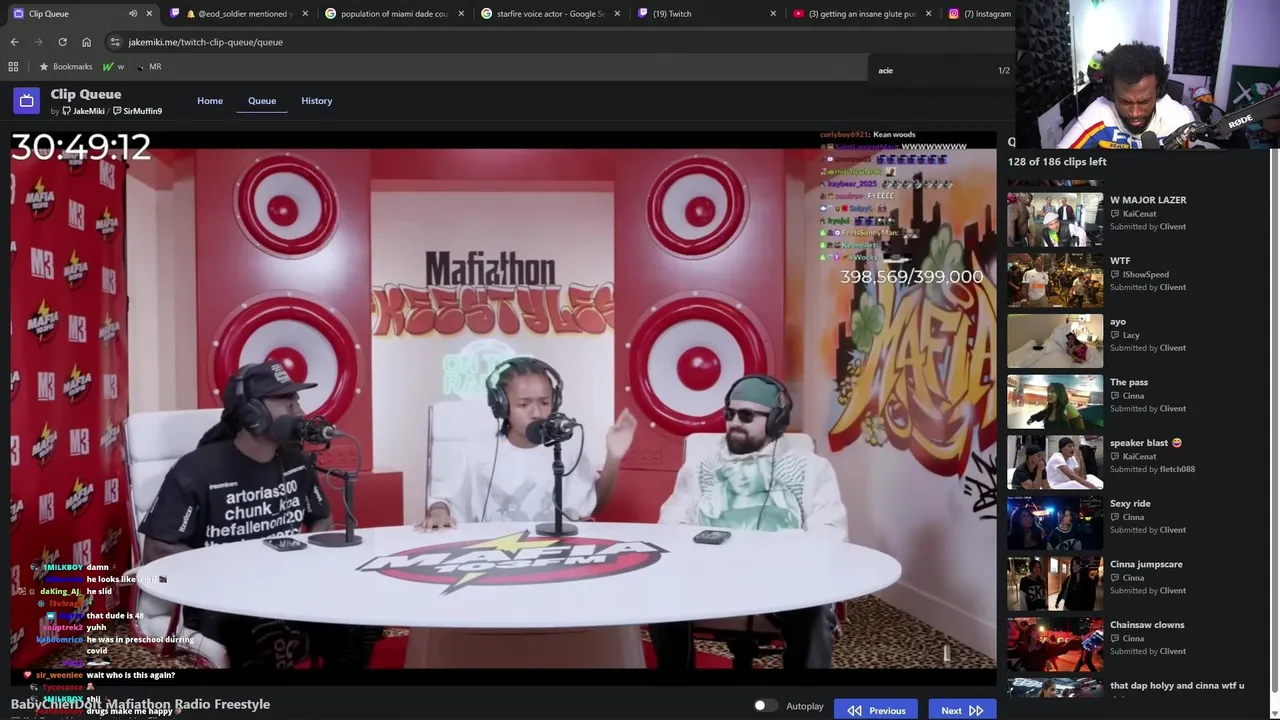The image size is (1280, 720).
Task: Switch to the (7) Instagram tab
Action: (980, 14)
